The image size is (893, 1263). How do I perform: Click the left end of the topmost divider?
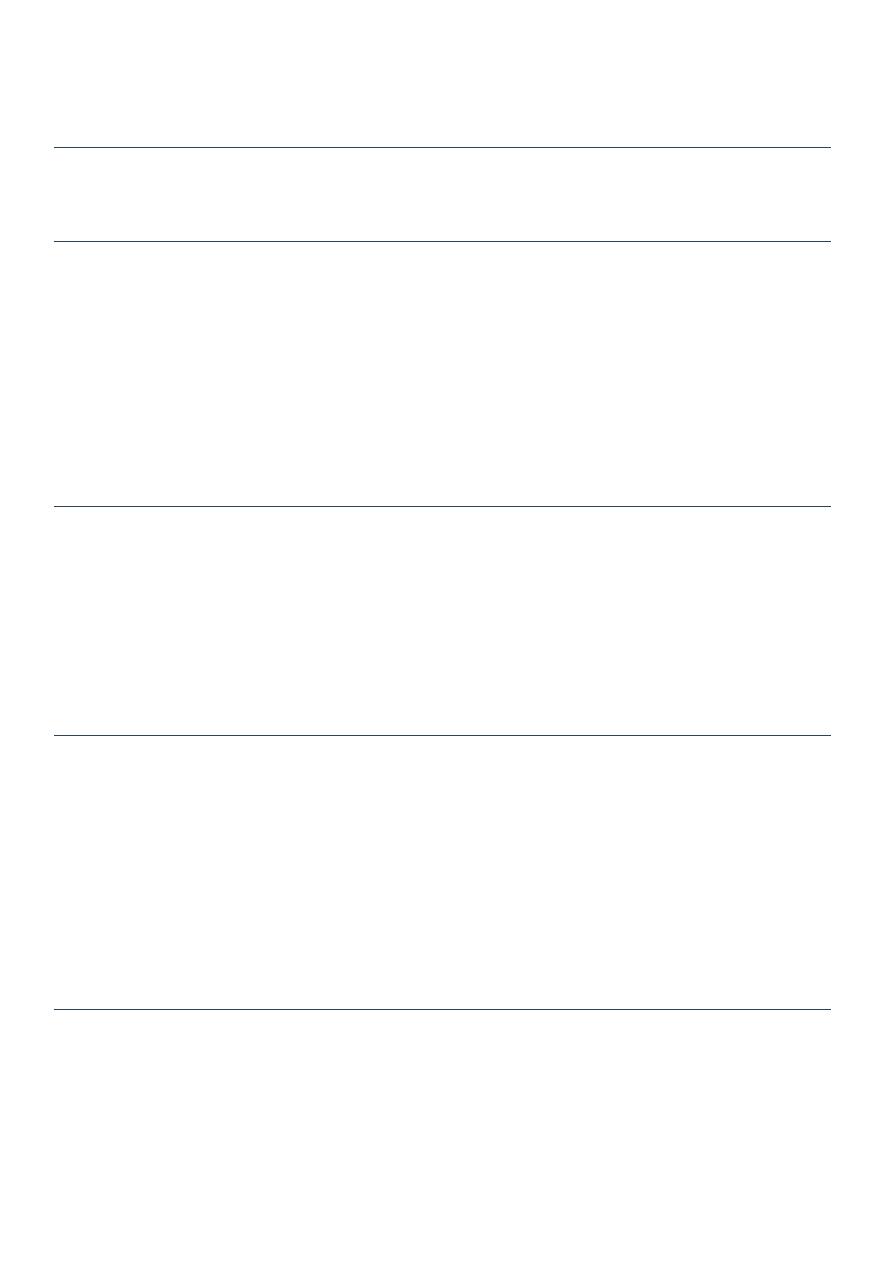[55, 148]
